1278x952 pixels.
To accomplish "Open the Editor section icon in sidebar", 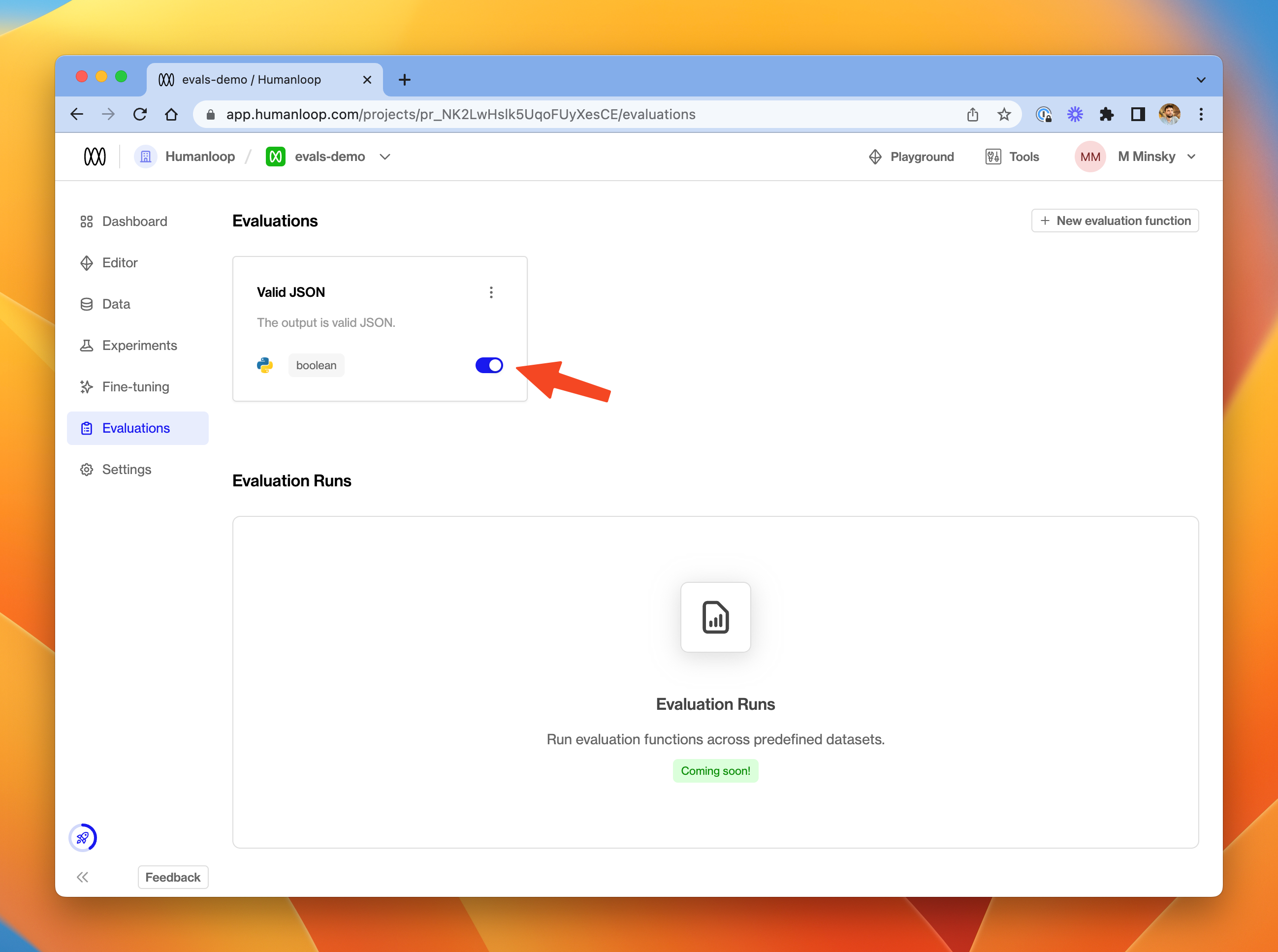I will coord(87,263).
